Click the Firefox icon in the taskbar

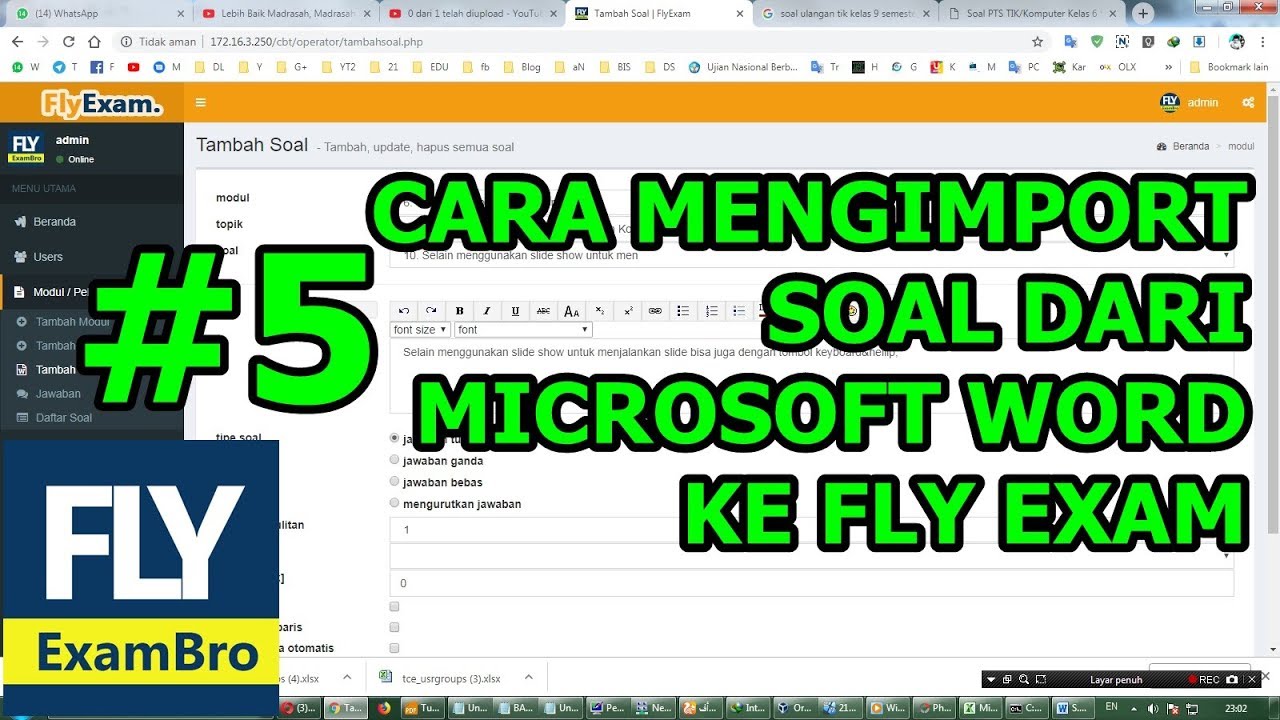383,707
